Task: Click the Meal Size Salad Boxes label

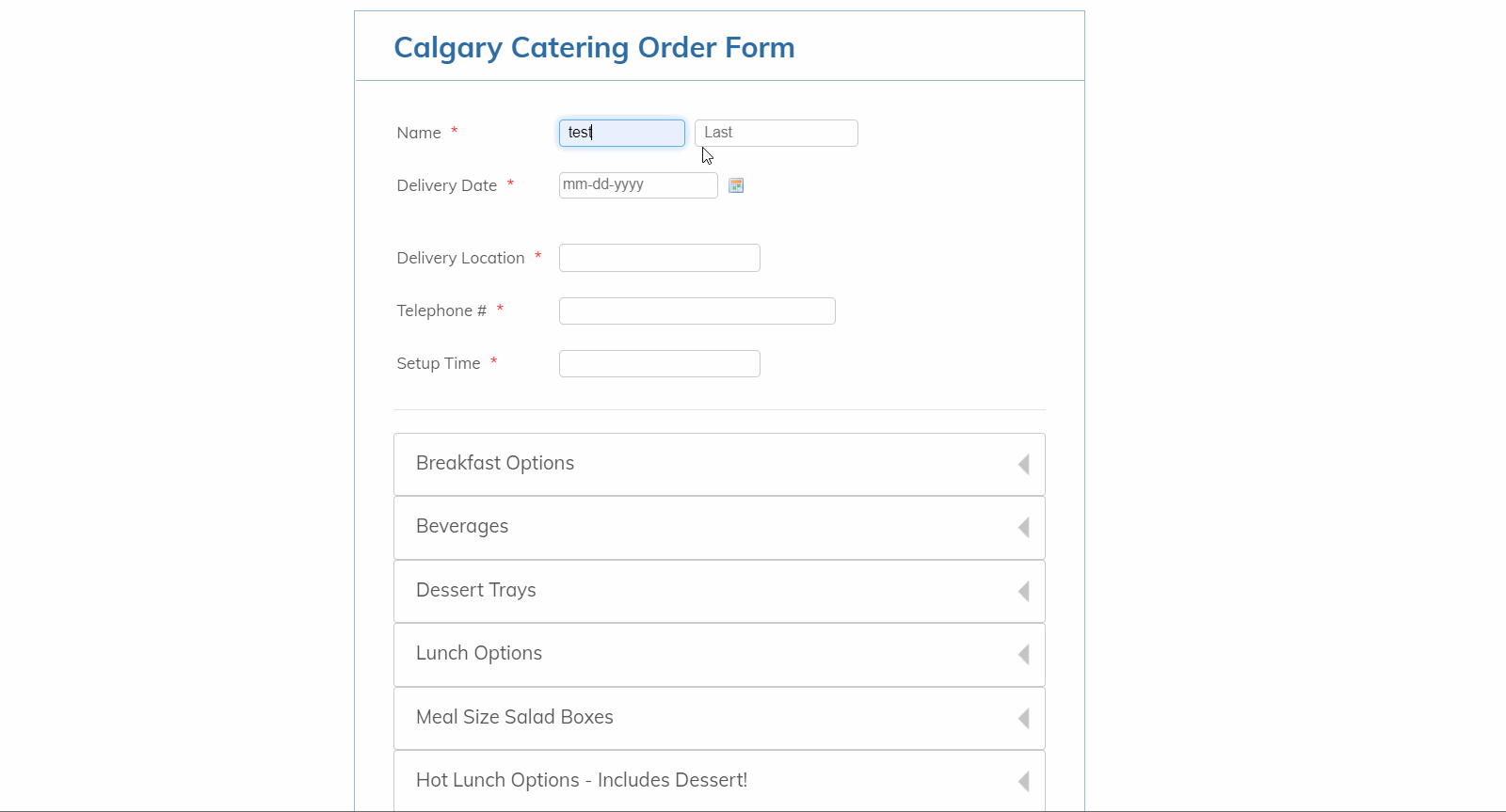Action: tap(515, 717)
